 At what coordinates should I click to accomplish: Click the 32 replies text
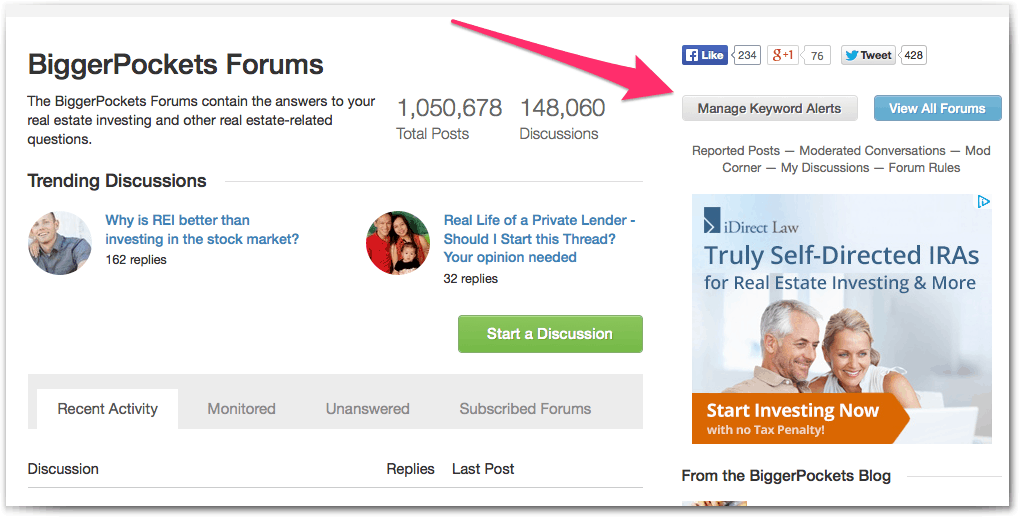point(471,279)
